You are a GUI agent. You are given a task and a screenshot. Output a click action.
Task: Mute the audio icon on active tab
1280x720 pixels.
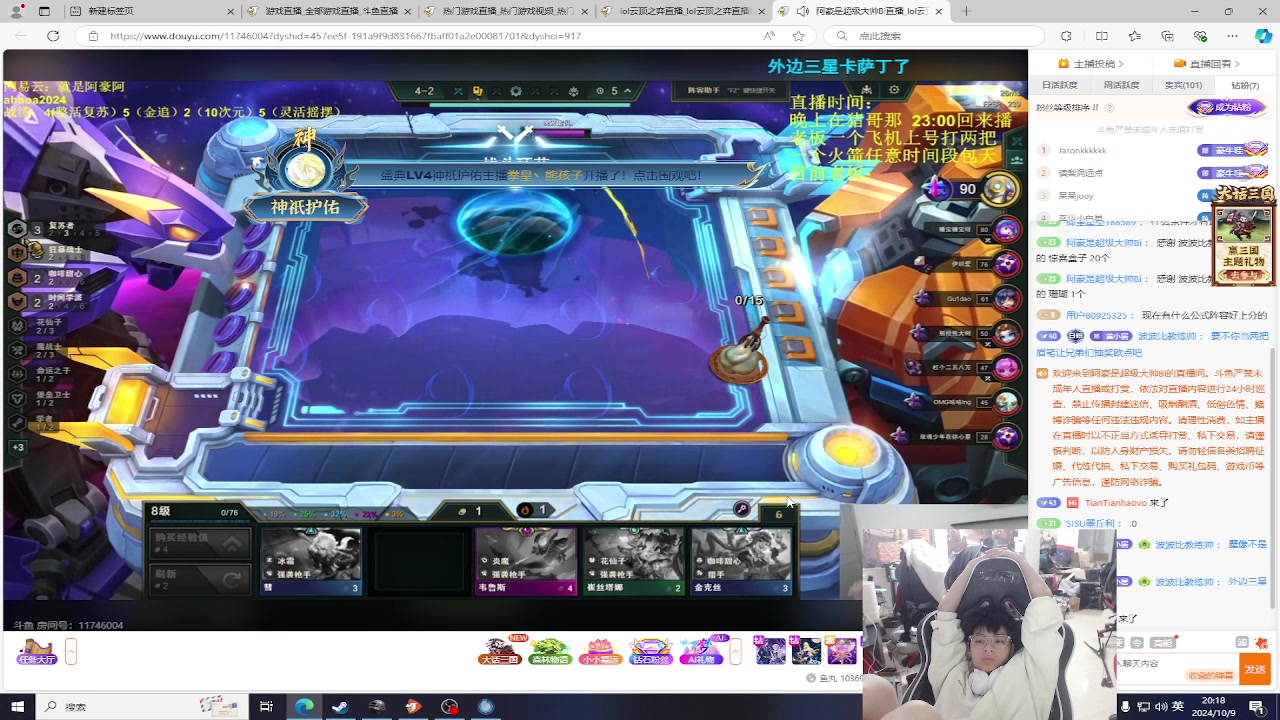coord(802,11)
